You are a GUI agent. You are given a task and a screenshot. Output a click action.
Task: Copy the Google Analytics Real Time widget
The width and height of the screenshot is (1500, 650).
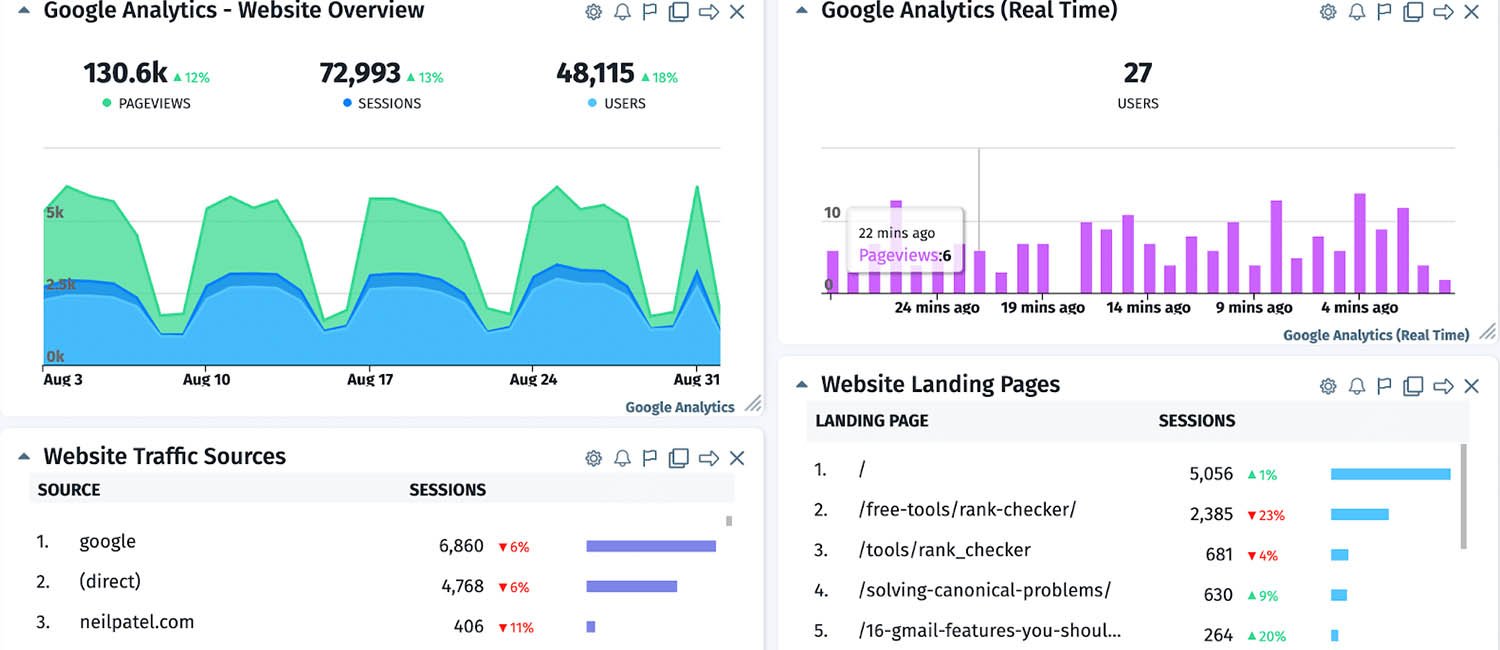point(1413,12)
